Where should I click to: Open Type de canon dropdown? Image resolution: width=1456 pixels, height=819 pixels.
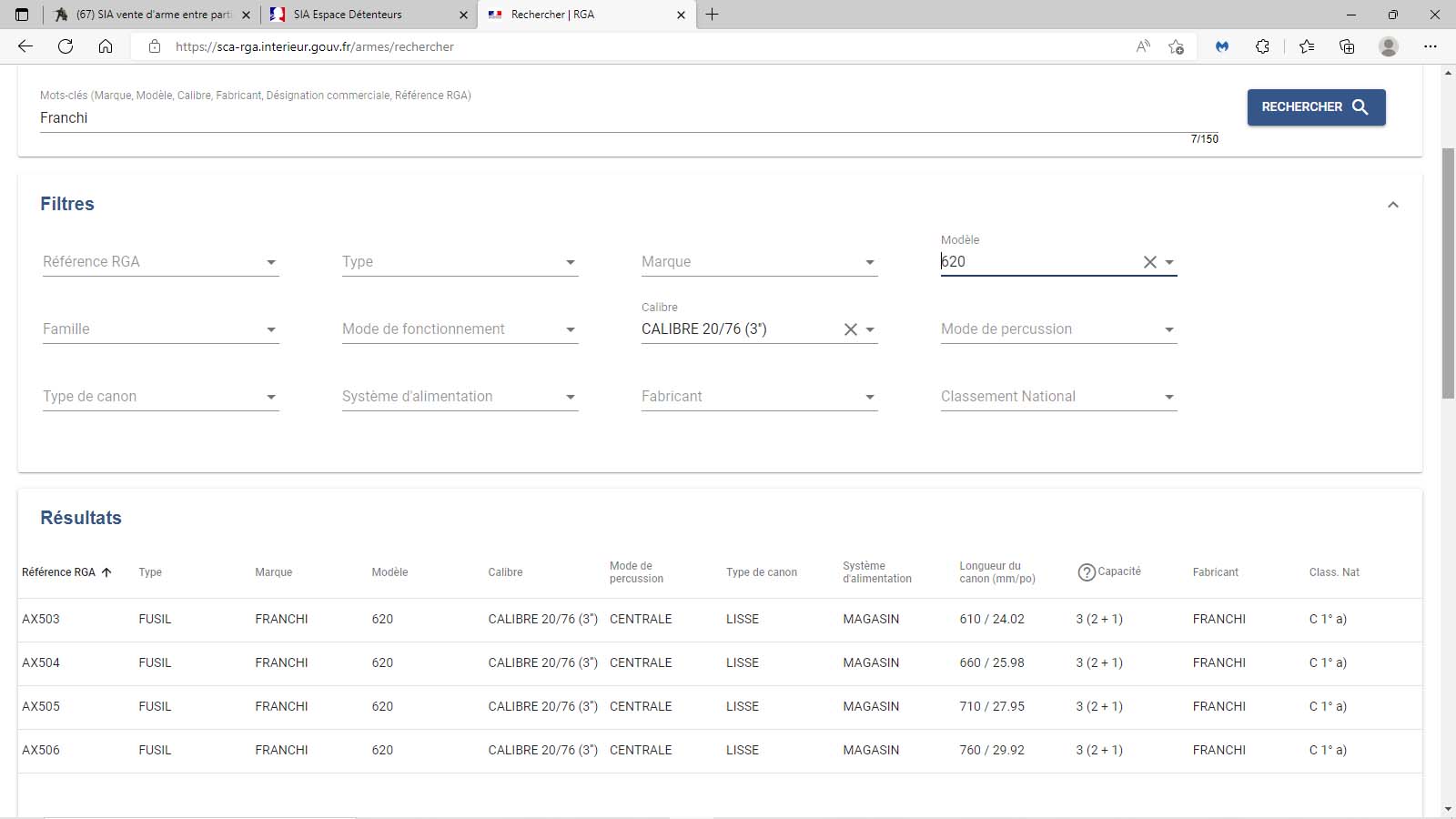pos(160,397)
